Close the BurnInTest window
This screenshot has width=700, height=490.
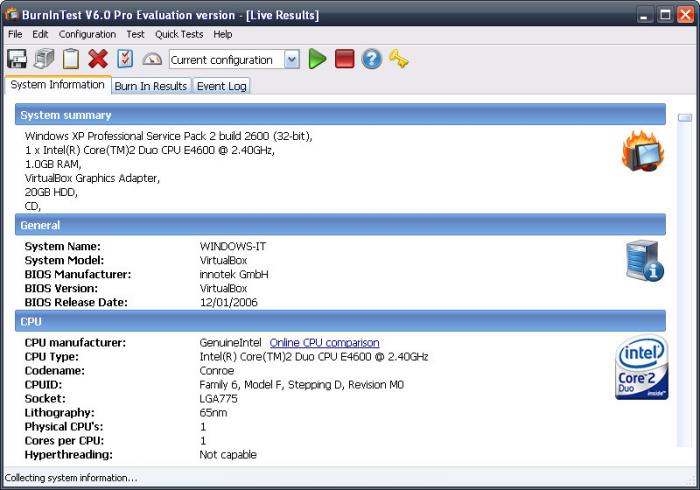click(685, 15)
